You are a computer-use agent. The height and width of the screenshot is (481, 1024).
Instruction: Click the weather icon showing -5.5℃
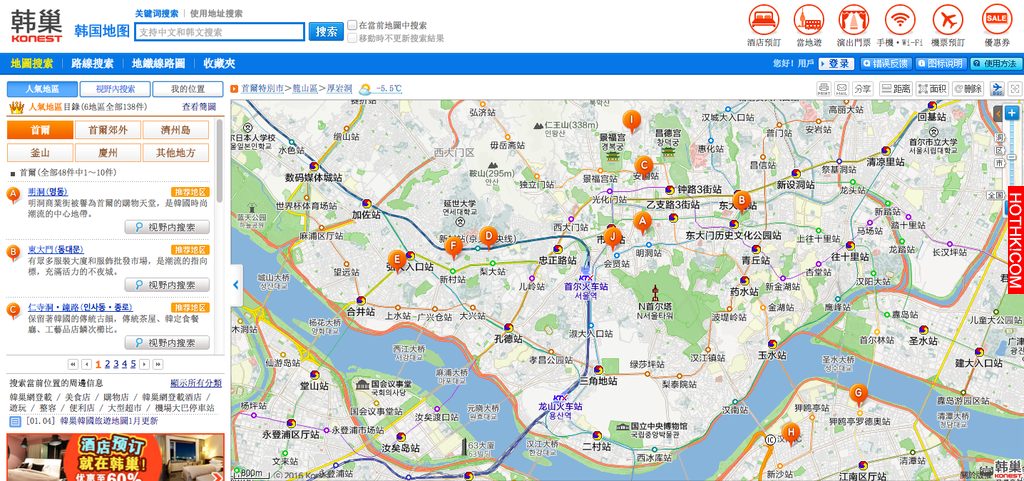tap(364, 89)
